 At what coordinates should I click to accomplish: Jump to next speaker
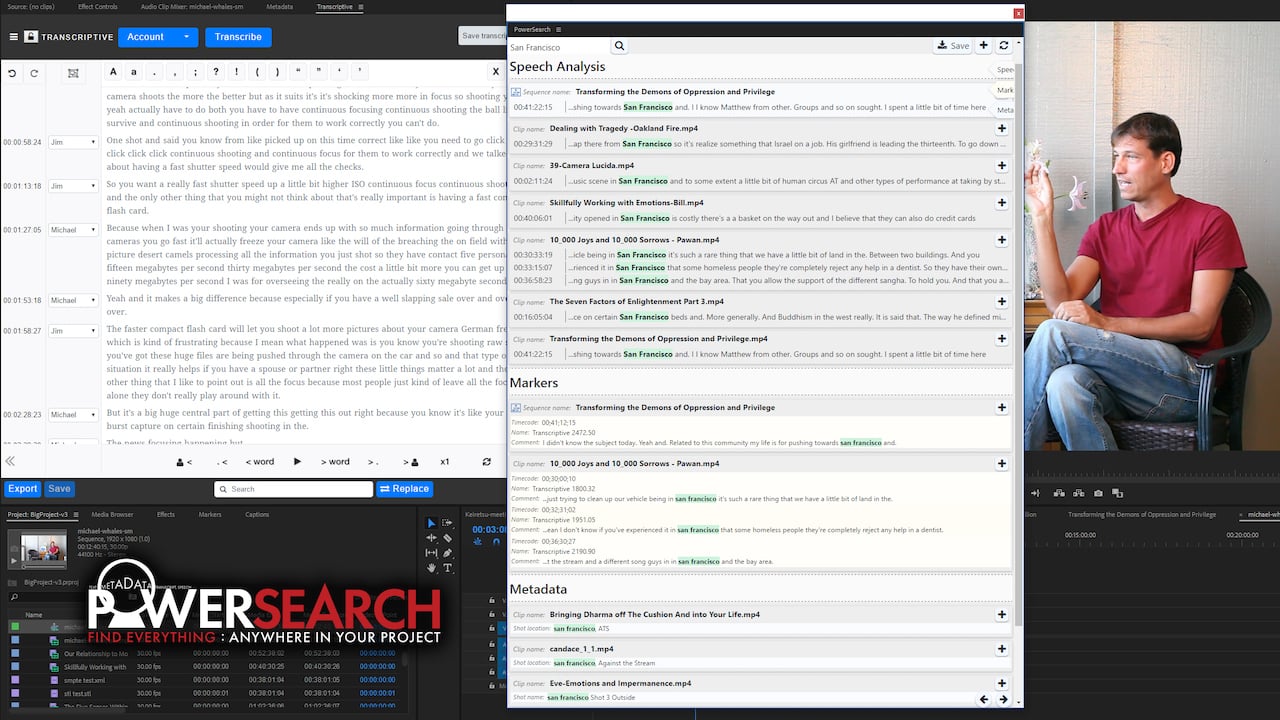point(411,462)
